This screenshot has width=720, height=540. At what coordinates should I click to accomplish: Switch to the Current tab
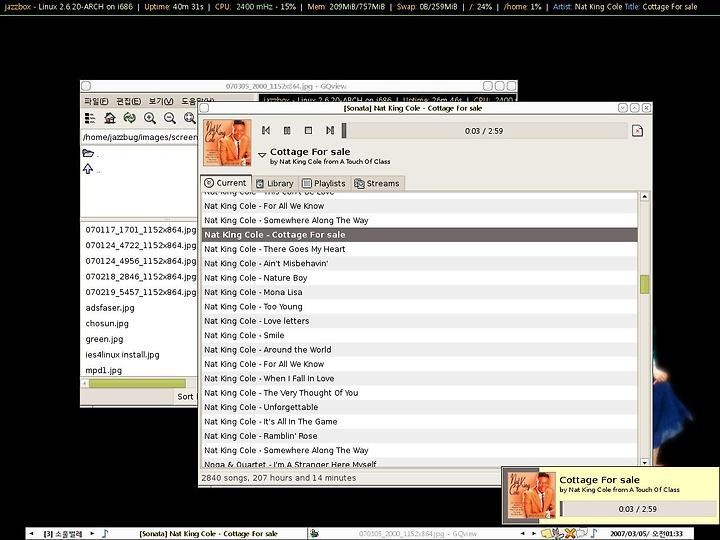click(x=226, y=183)
